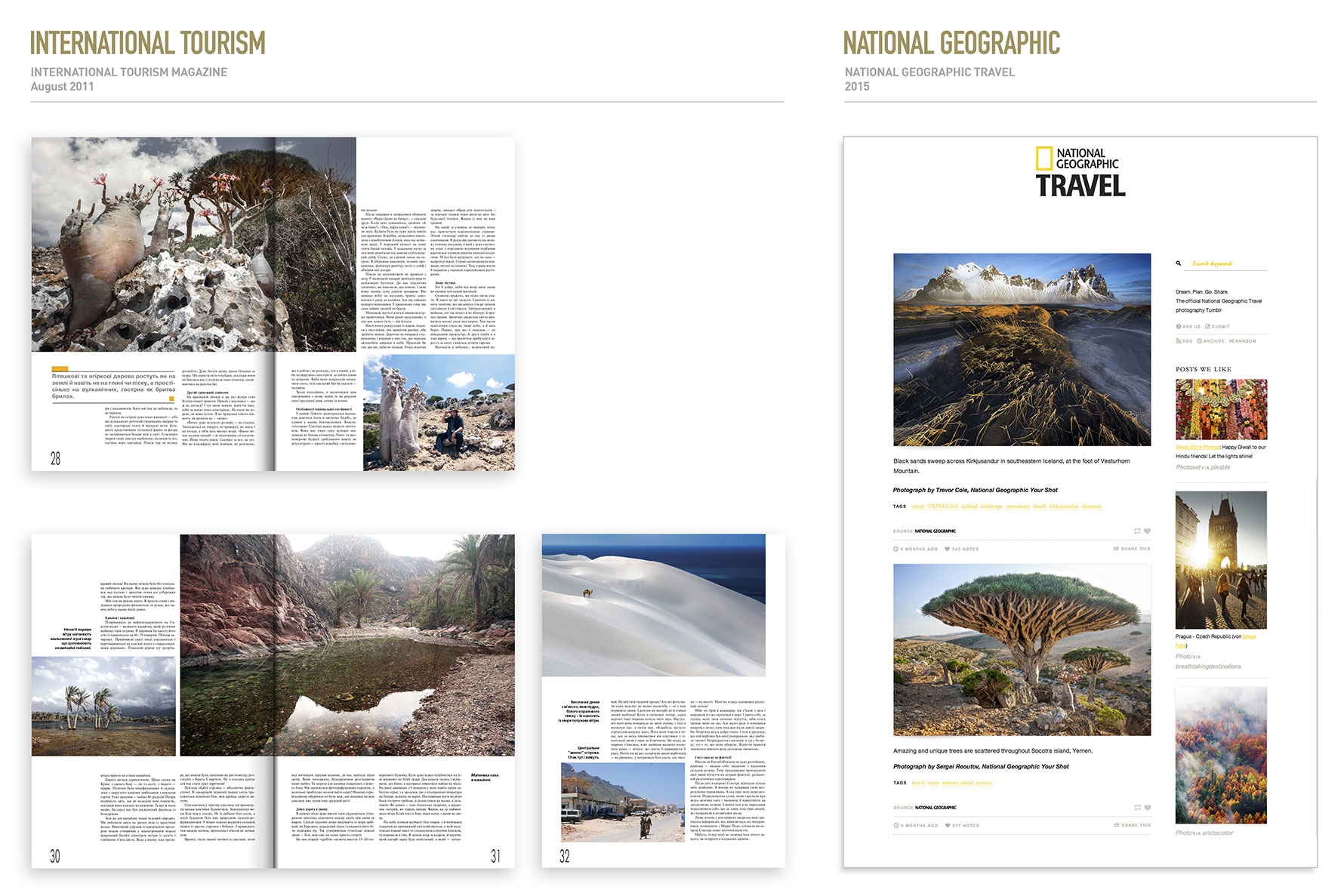Click the beach tag
The width and height of the screenshot is (1344, 896).
tap(1040, 507)
